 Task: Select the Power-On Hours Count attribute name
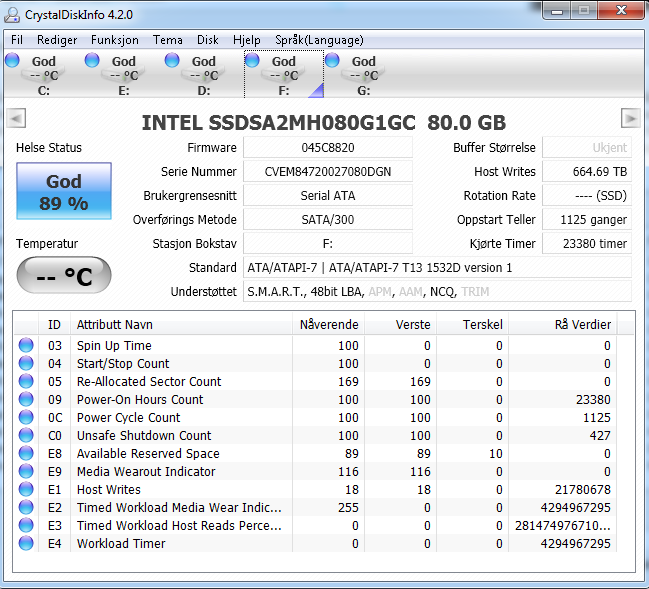[140, 400]
